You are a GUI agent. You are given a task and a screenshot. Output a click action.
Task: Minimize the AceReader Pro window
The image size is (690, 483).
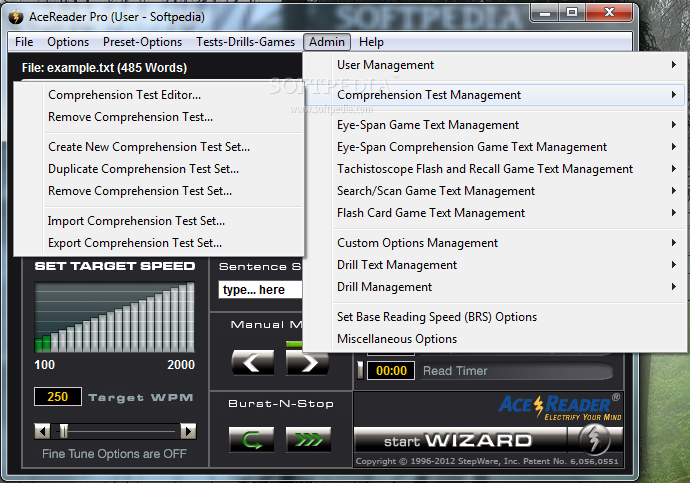(x=545, y=13)
